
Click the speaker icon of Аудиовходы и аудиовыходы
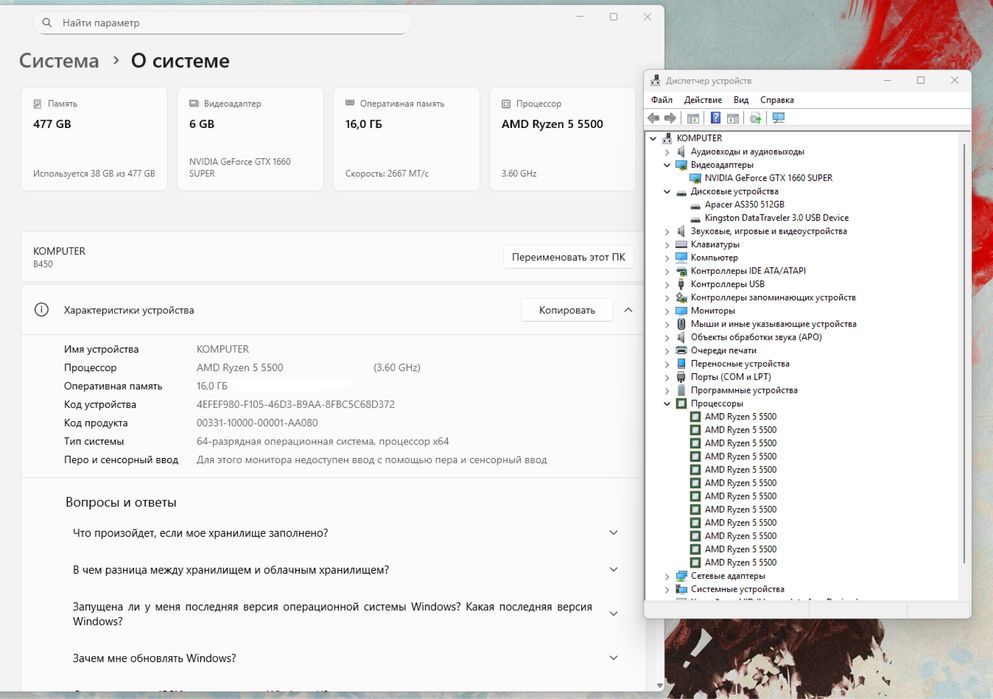[x=681, y=151]
